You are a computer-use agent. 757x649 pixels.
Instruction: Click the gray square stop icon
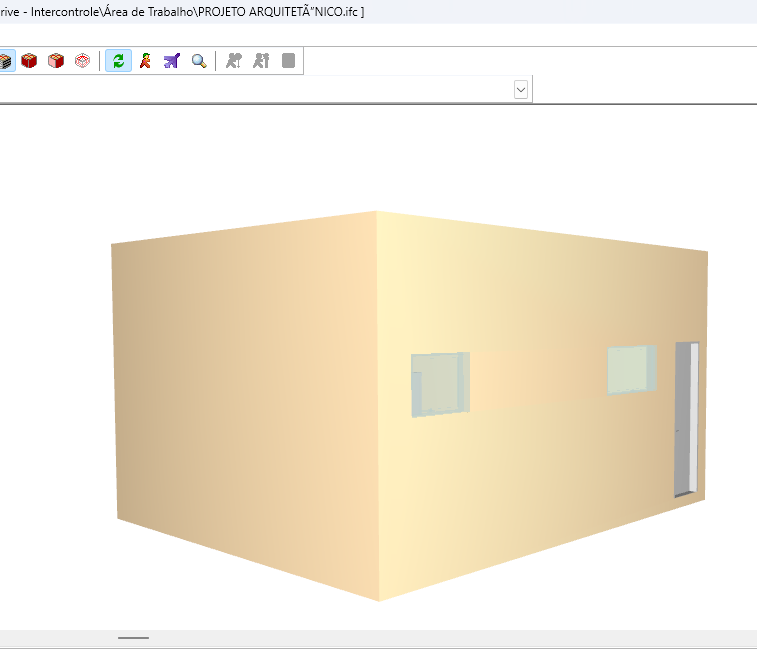pos(288,61)
